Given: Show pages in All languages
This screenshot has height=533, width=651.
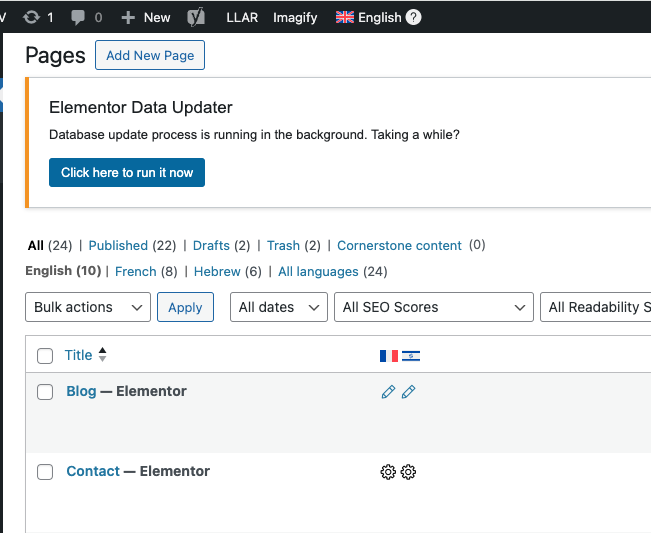Looking at the screenshot, I should (x=318, y=271).
